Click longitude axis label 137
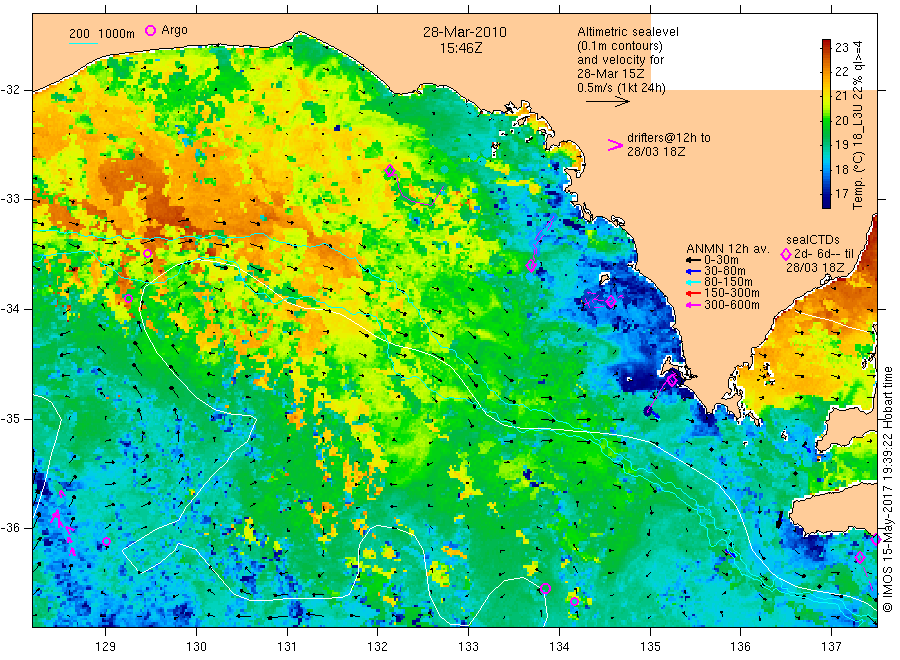 pos(831,647)
